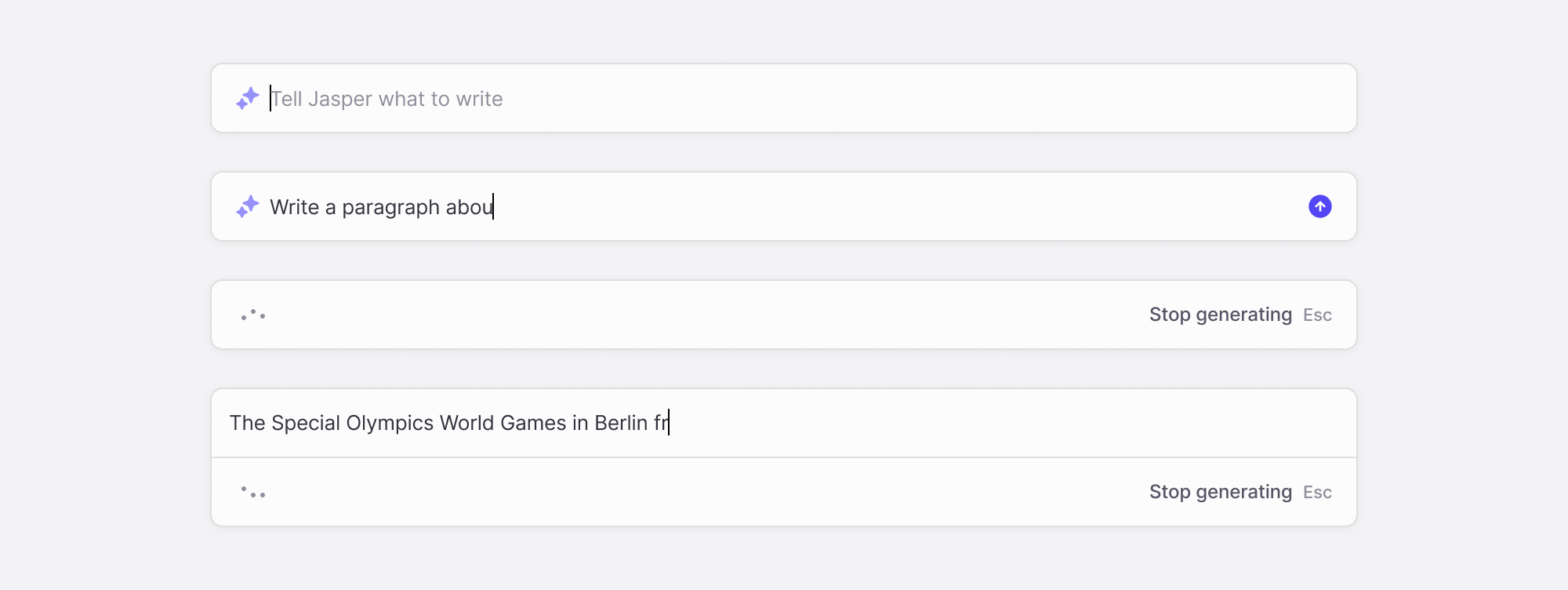1568x590 pixels.
Task: Stop generating below the Special Olympics text
Action: [1221, 492]
